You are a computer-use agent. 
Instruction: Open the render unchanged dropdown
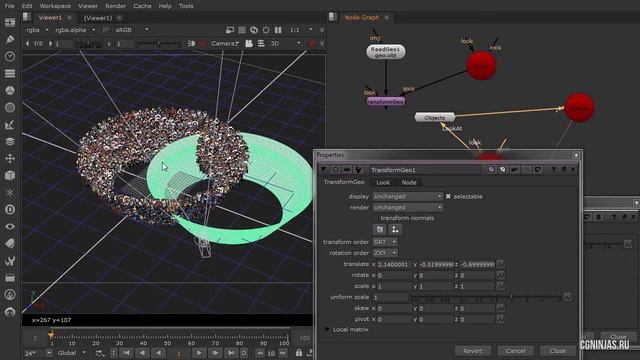tap(407, 207)
